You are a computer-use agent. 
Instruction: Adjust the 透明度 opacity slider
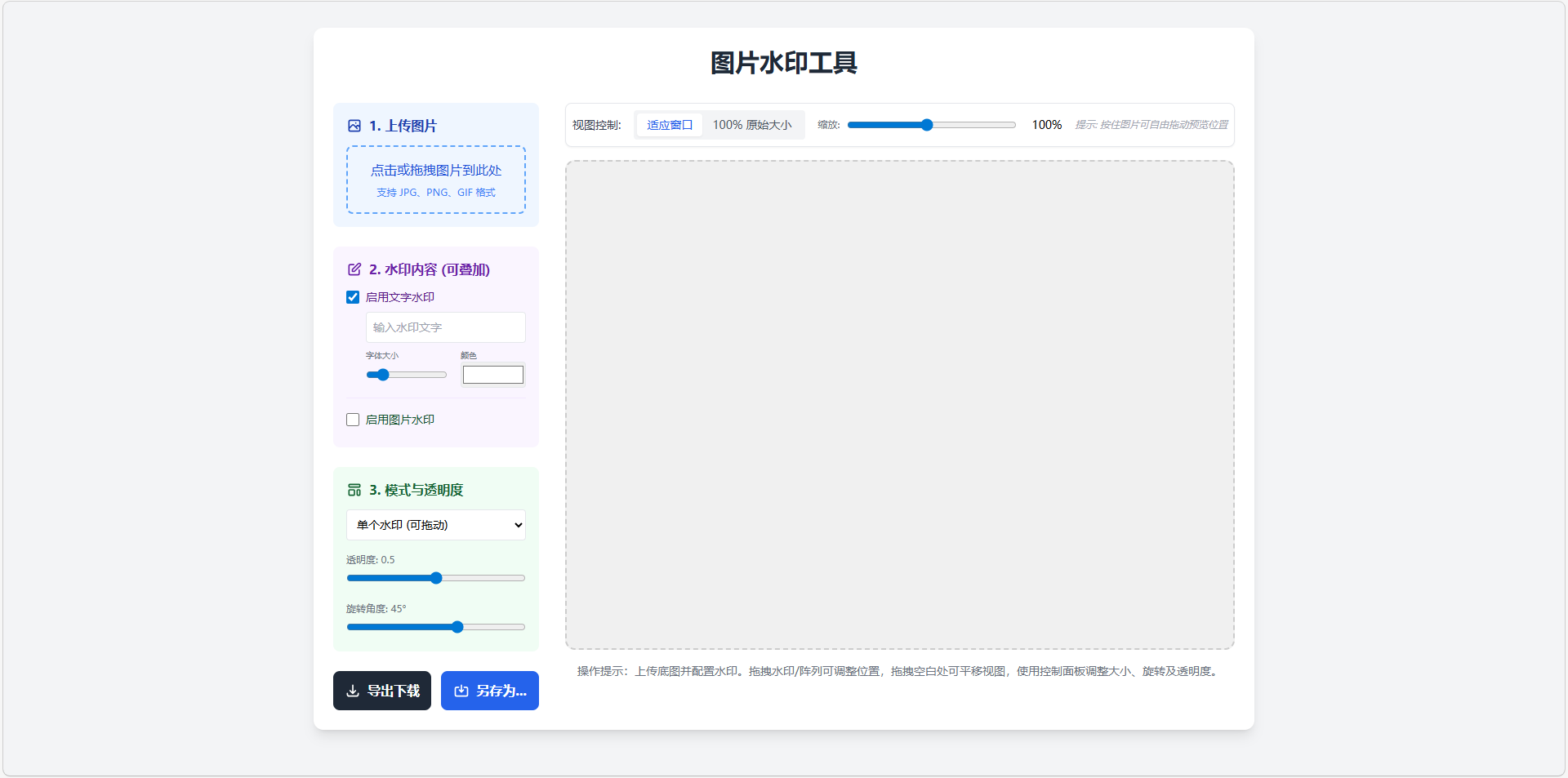click(435, 577)
